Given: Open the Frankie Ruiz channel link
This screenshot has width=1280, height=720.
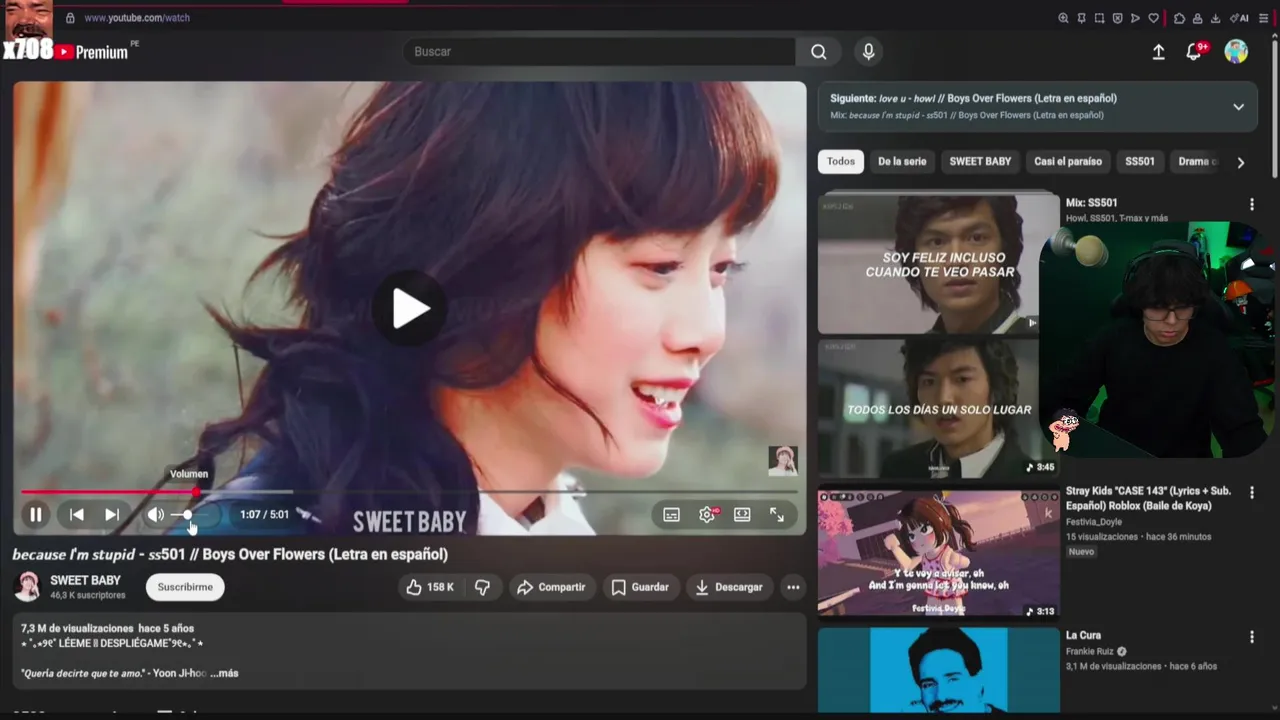Looking at the screenshot, I should [1090, 651].
